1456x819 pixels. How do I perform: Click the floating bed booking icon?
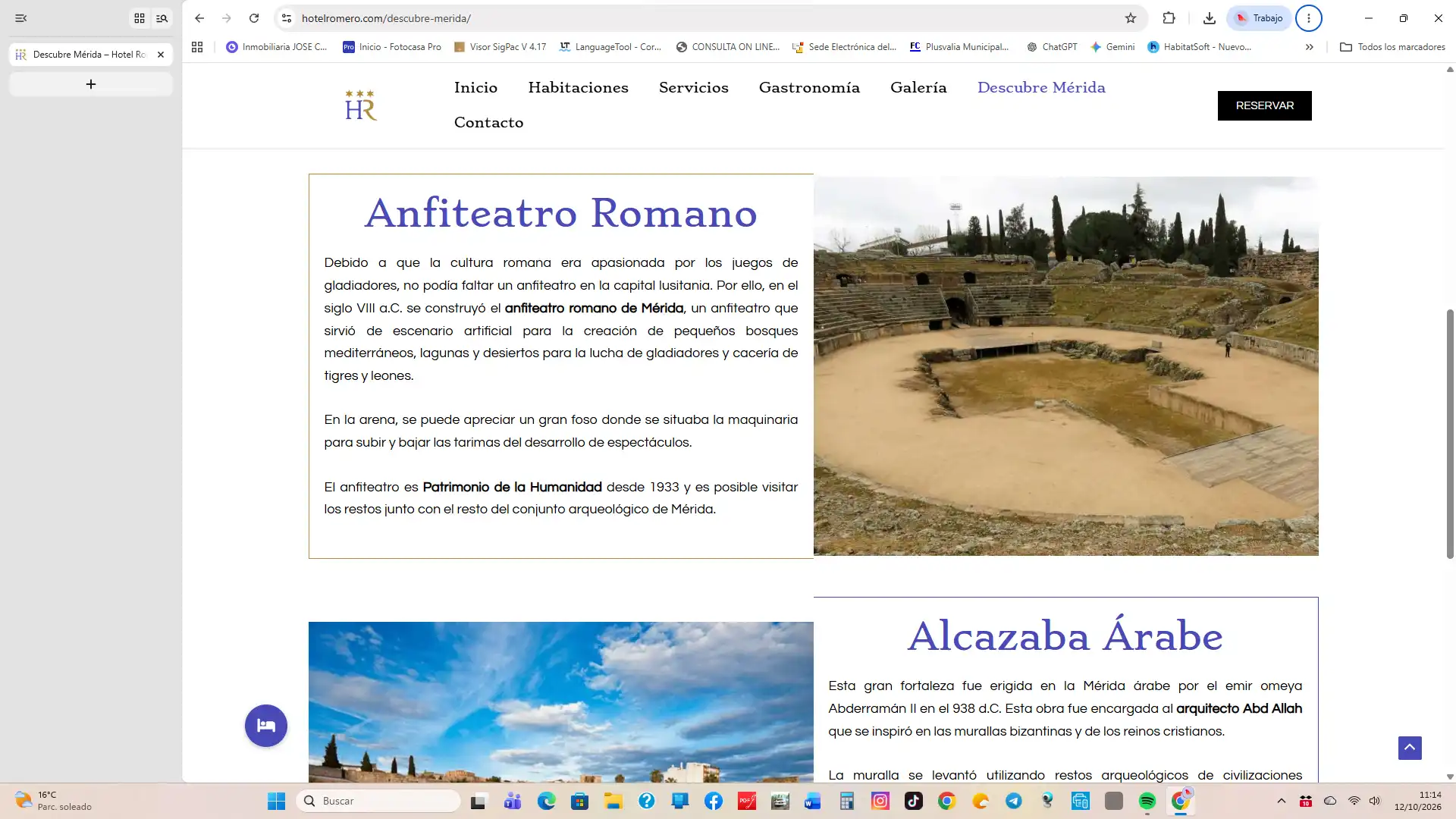point(266,726)
